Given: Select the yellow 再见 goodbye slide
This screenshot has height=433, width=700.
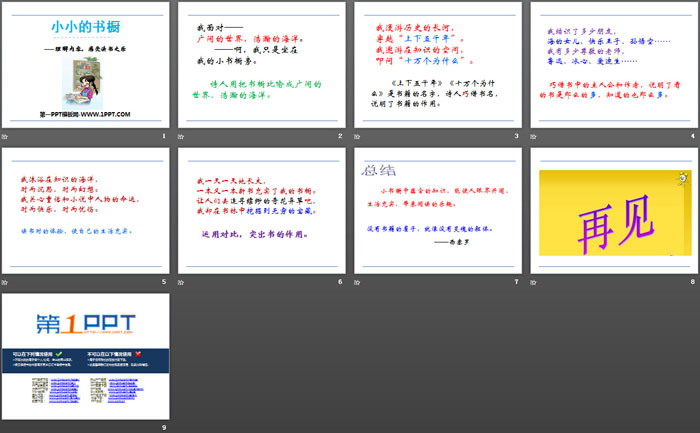Looking at the screenshot, I should click(612, 211).
